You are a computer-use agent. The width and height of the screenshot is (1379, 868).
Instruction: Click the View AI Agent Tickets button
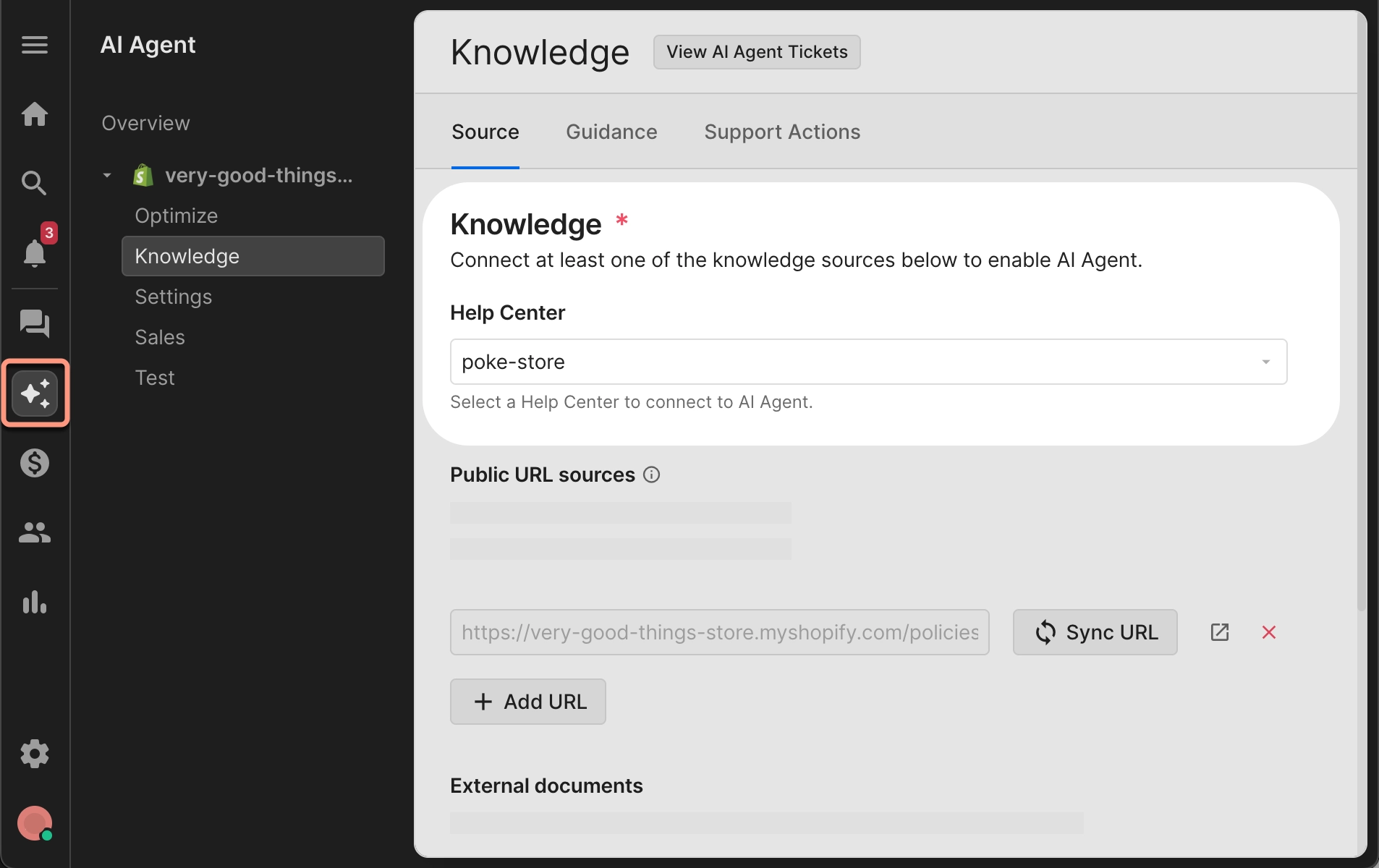[756, 51]
